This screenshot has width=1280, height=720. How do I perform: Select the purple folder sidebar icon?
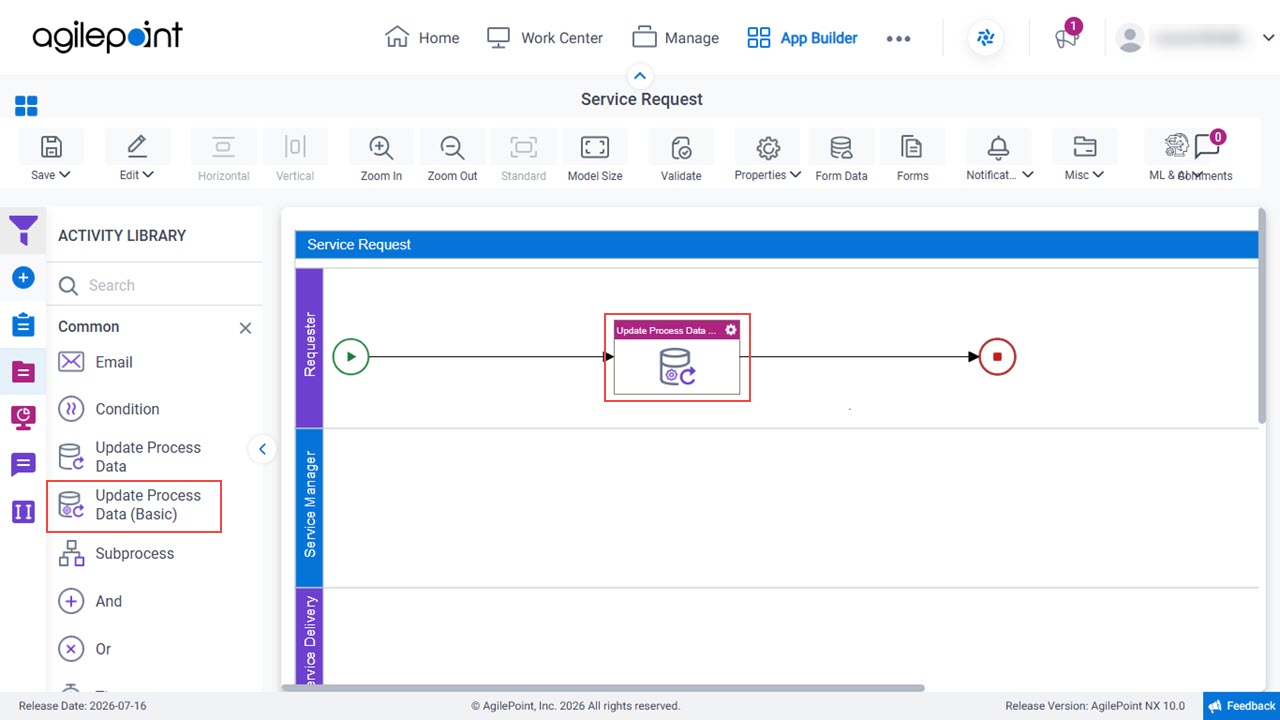(x=23, y=372)
